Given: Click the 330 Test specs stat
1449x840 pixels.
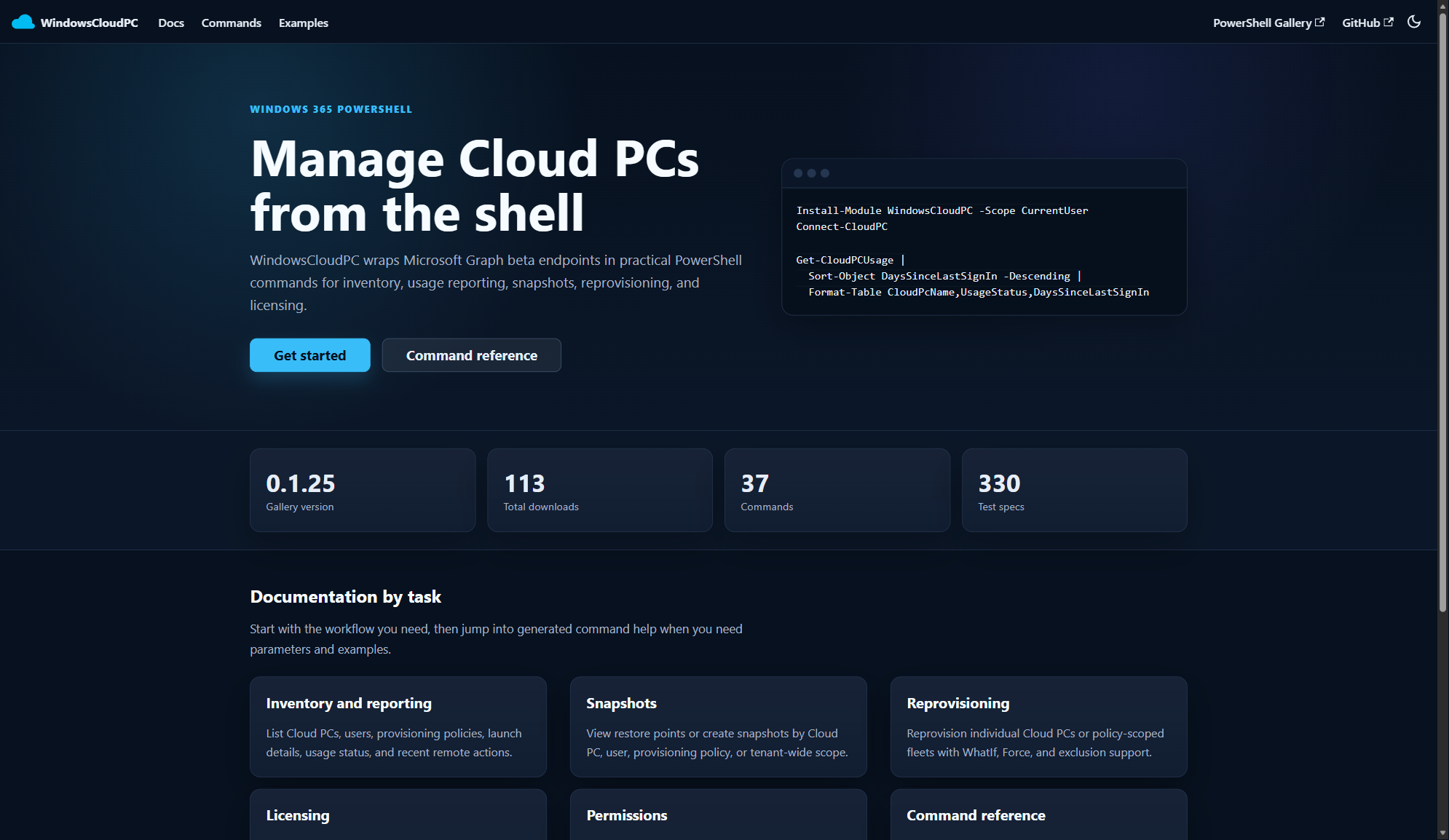Looking at the screenshot, I should 1075,490.
